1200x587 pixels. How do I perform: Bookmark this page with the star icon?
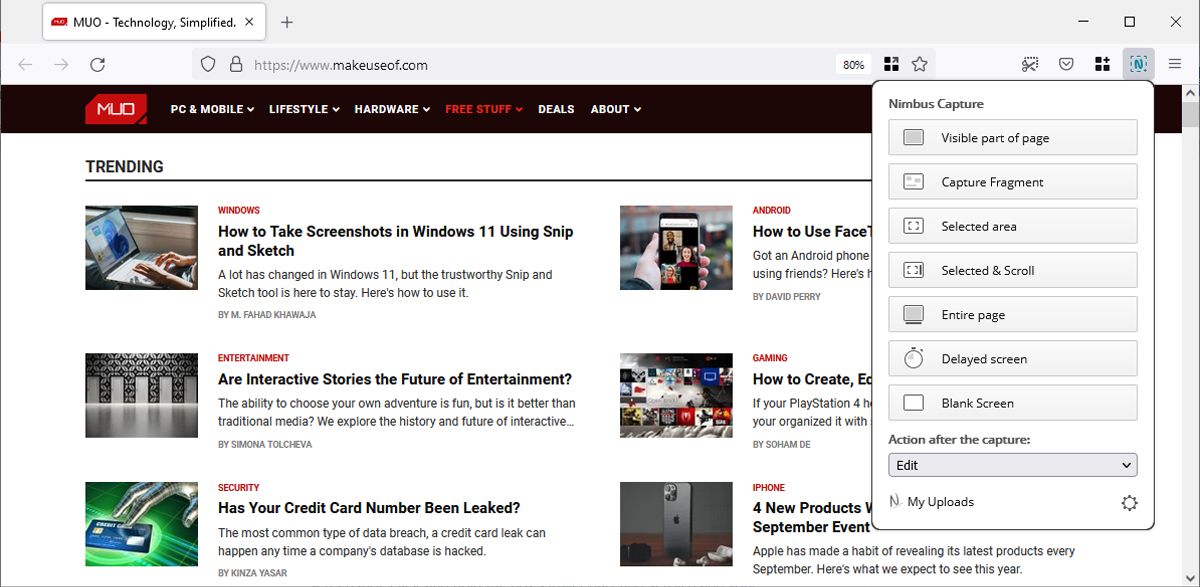(x=920, y=64)
